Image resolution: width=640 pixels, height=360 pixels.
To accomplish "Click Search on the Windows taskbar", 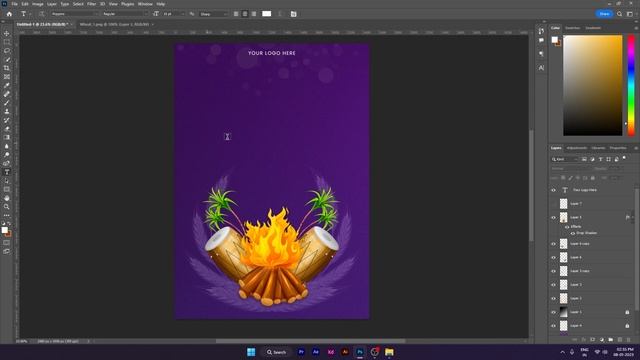I will click(277, 352).
